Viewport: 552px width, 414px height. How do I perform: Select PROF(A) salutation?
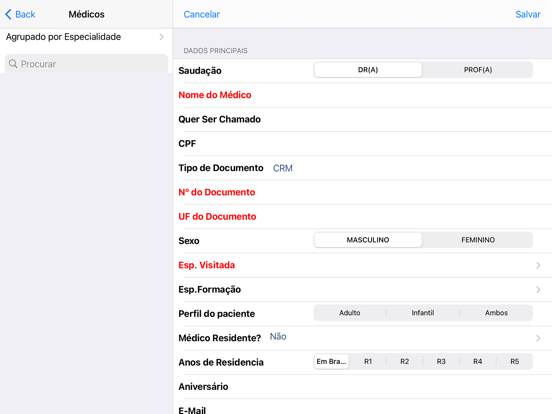478,70
